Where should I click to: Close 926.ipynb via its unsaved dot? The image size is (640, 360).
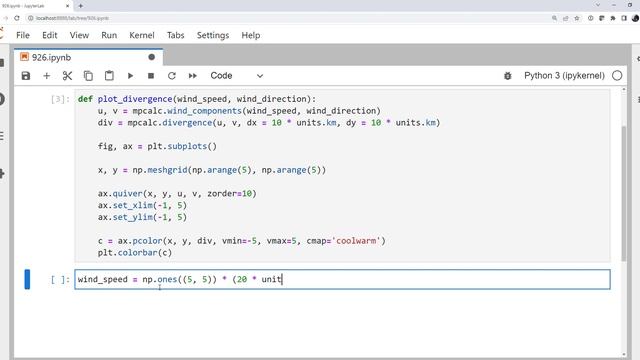[151, 57]
